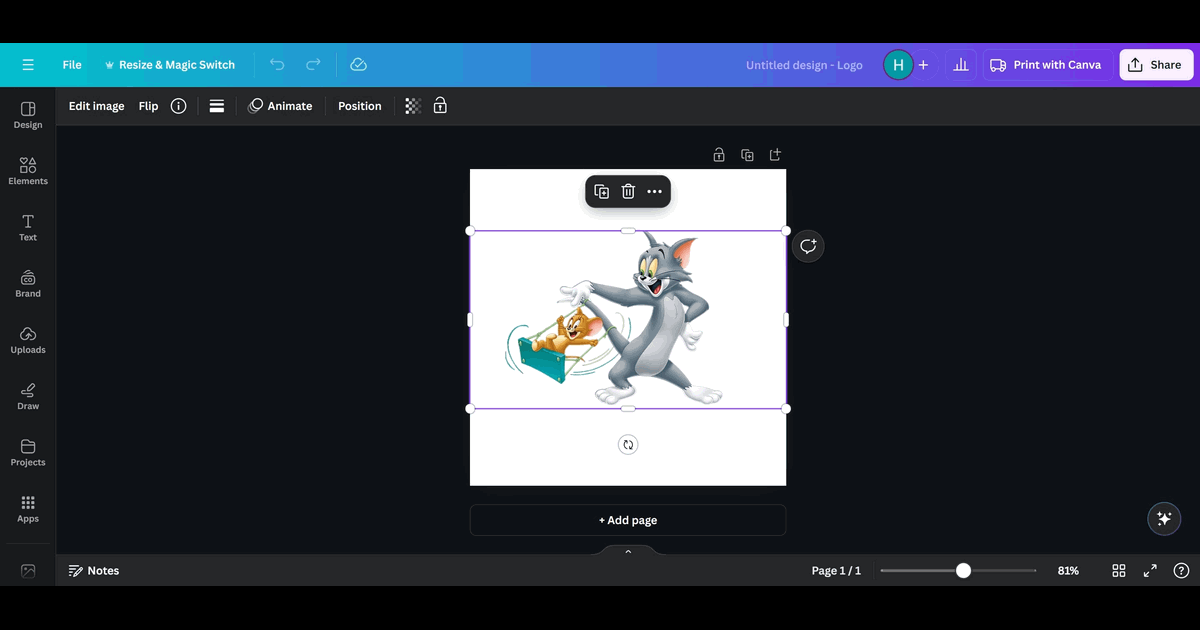Viewport: 1200px width, 630px height.
Task: Open More options three dots
Action: point(654,192)
